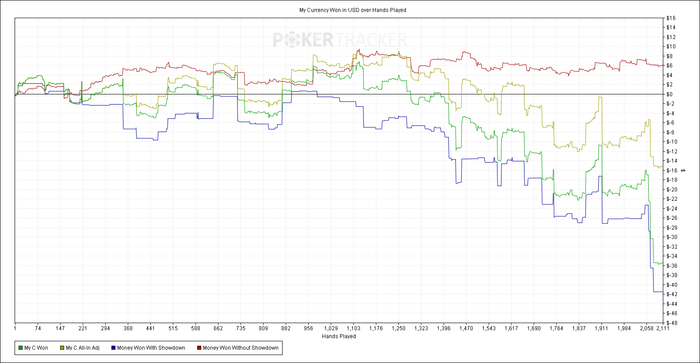This screenshot has width=700, height=363.
Task: Click the x-axis tick label '1,029'
Action: tap(331, 329)
